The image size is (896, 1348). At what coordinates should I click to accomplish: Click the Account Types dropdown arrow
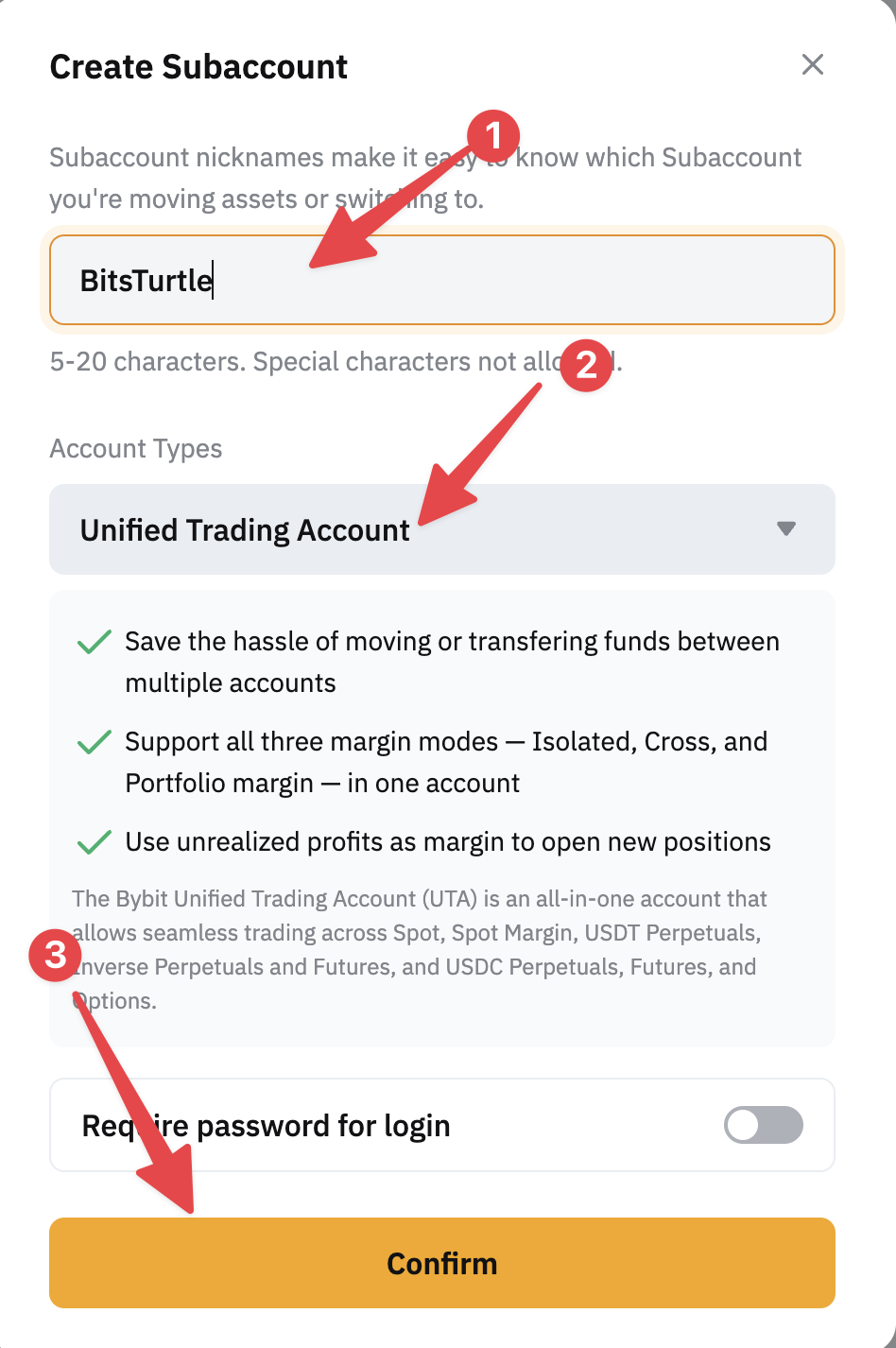tap(785, 529)
